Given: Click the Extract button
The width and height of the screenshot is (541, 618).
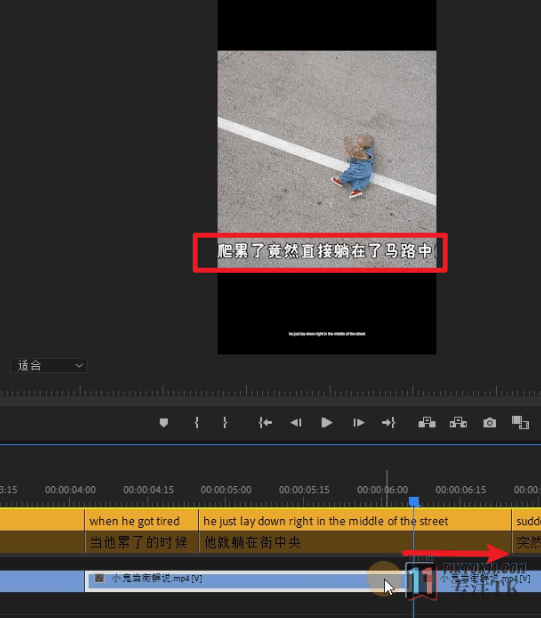Looking at the screenshot, I should (x=458, y=423).
